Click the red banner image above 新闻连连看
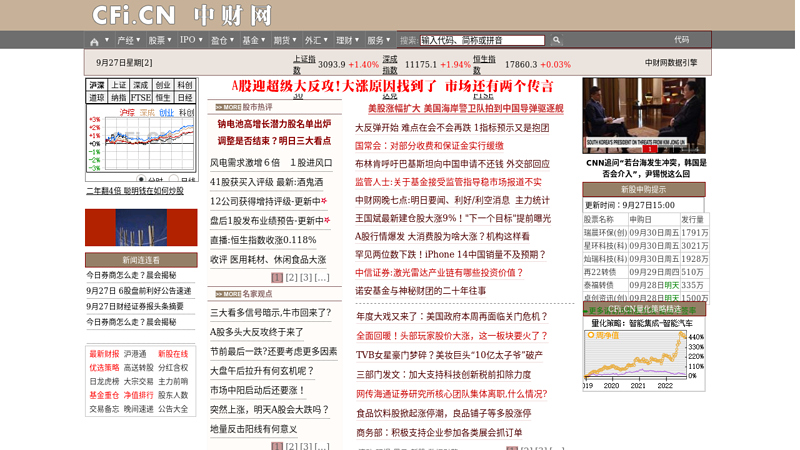The width and height of the screenshot is (800, 450). pyautogui.click(x=141, y=228)
